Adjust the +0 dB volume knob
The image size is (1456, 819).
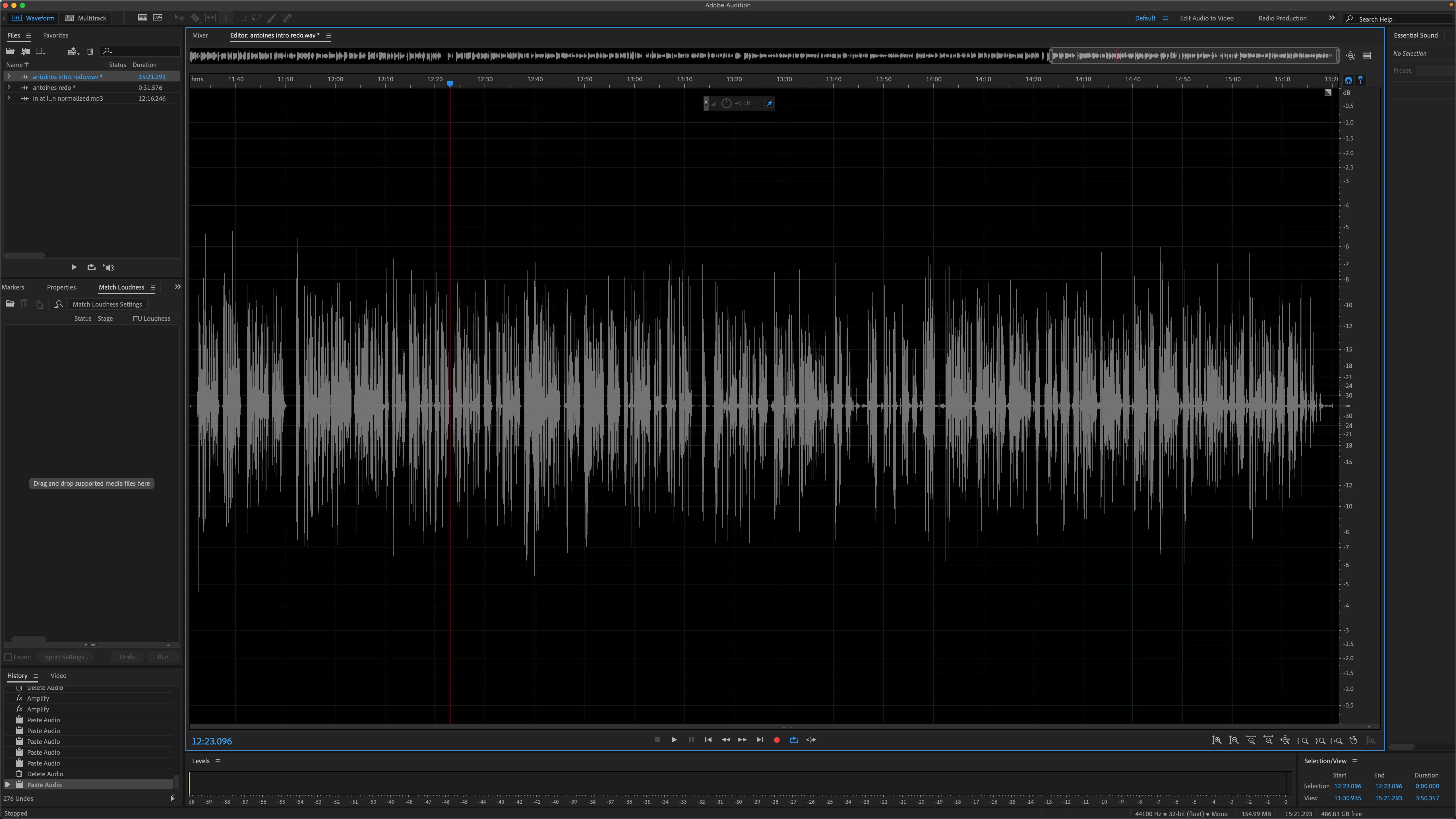pos(726,104)
